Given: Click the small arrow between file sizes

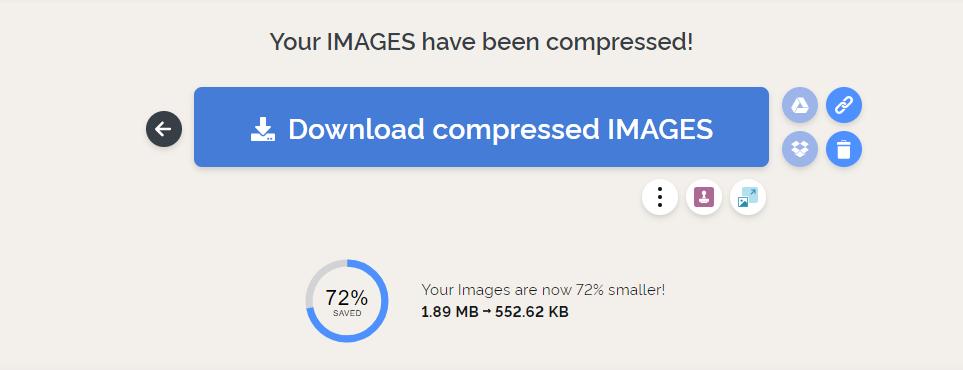Looking at the screenshot, I should coord(486,312).
